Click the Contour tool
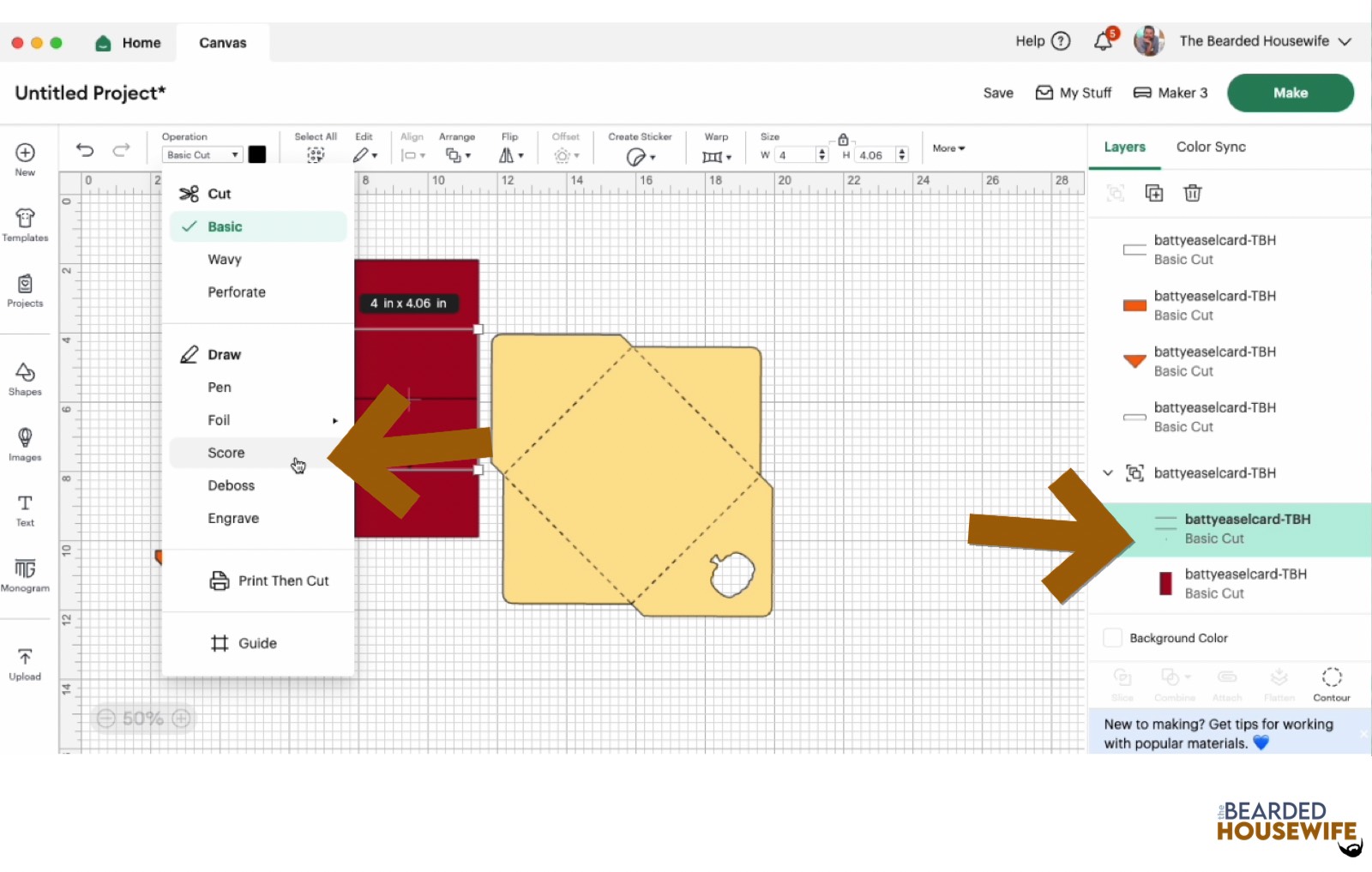 [x=1331, y=683]
